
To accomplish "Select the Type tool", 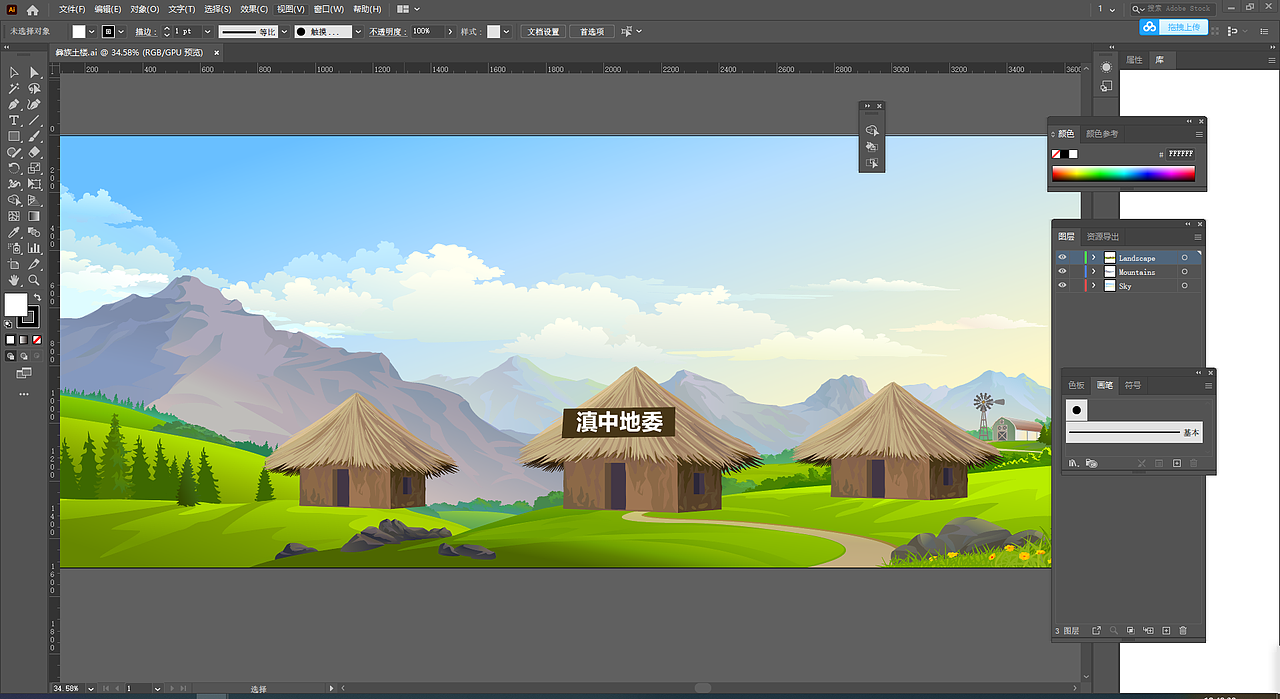I will point(14,120).
